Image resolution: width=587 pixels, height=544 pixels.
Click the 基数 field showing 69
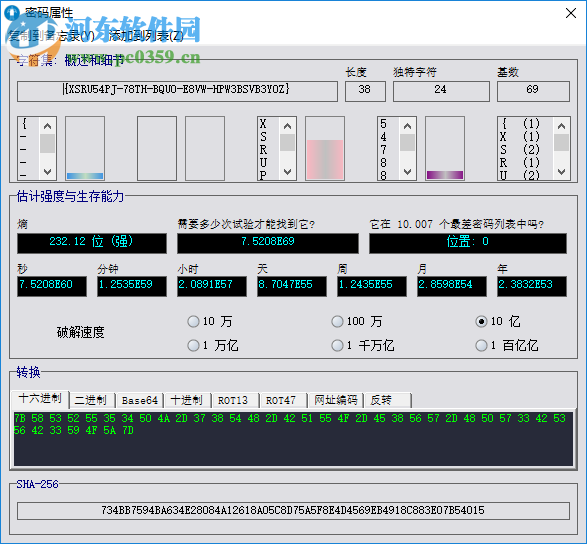coord(533,91)
